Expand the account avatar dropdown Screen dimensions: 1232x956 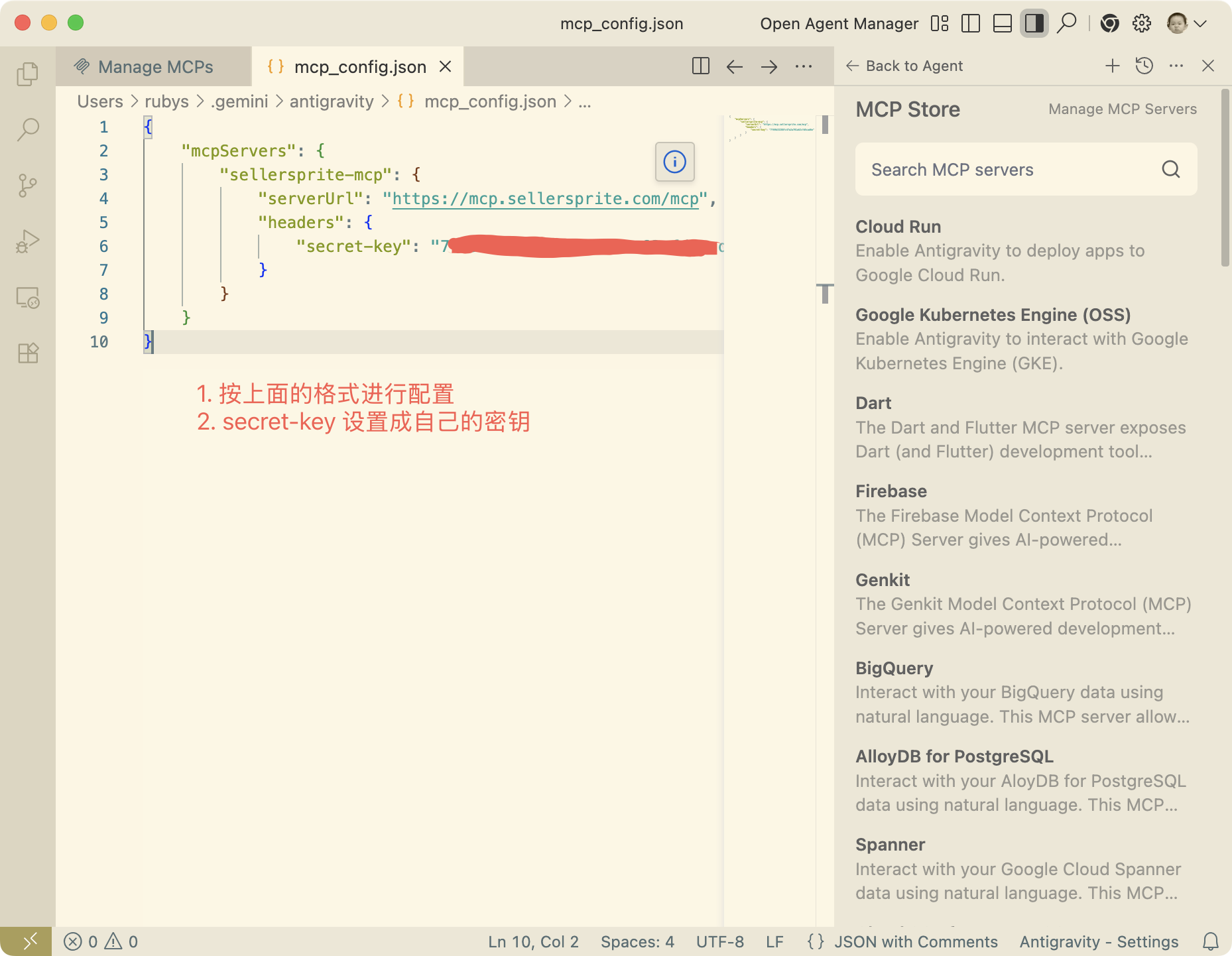[x=1186, y=24]
